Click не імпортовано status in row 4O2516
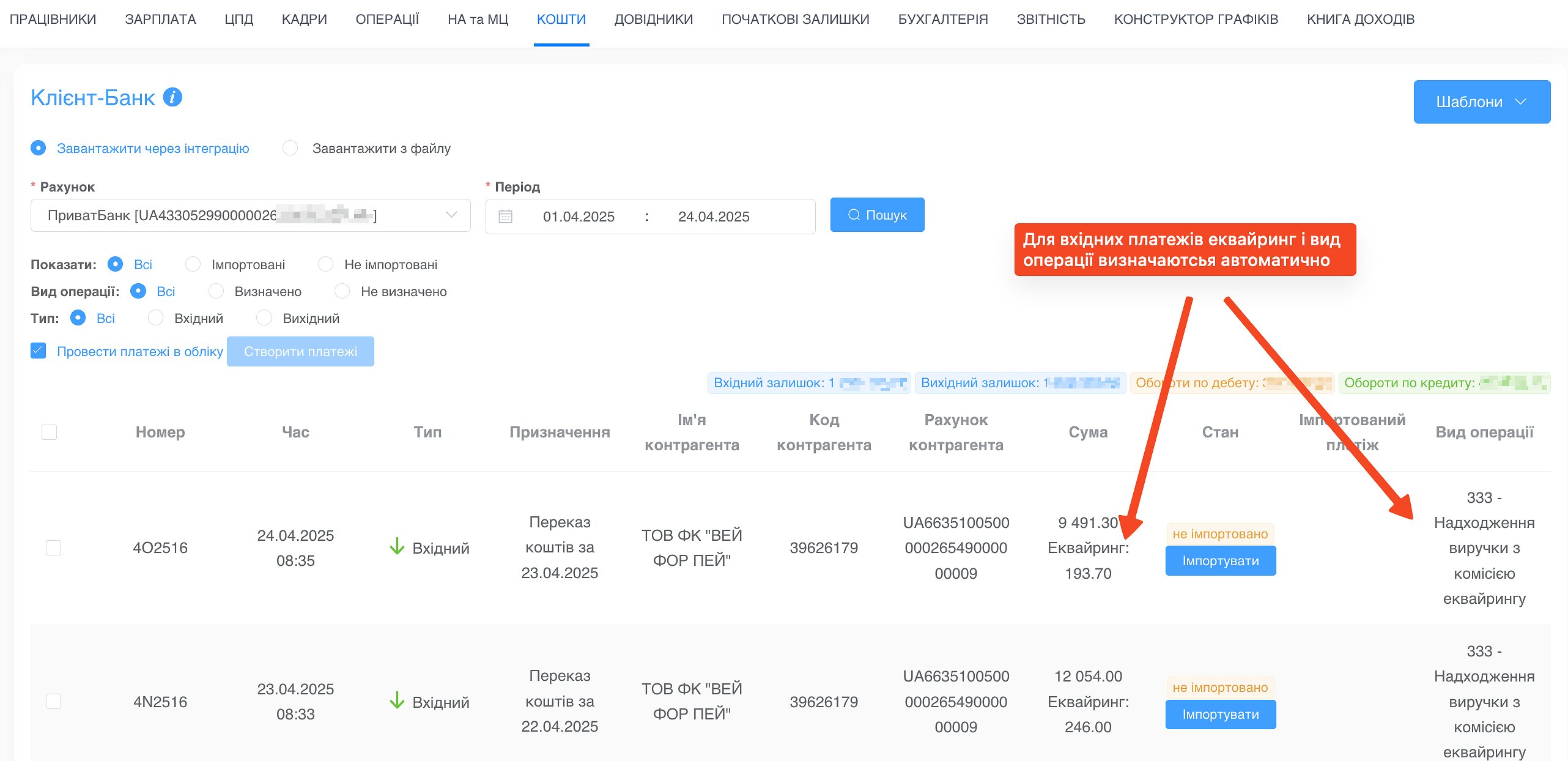1568x761 pixels. 1220,534
